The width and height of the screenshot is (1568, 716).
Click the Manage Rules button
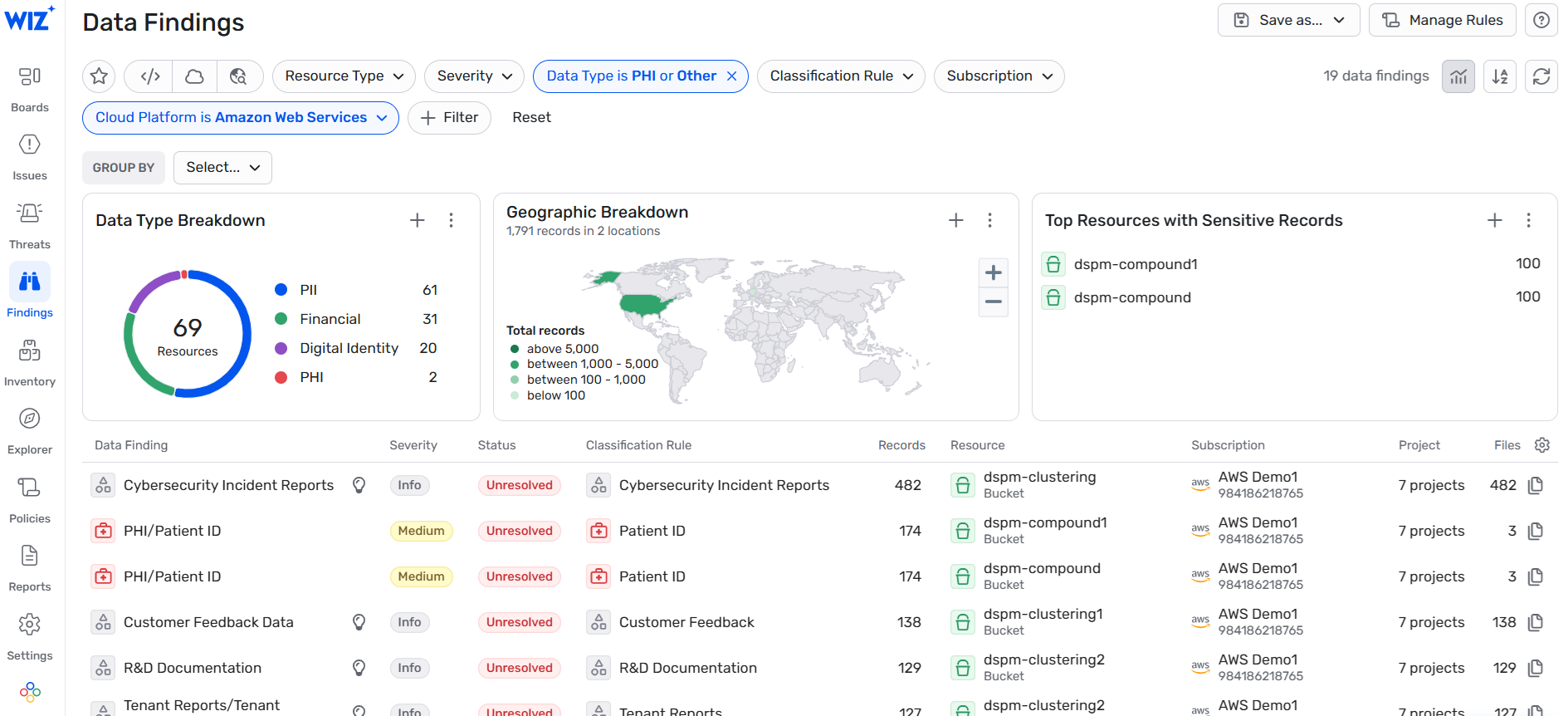[x=1442, y=20]
